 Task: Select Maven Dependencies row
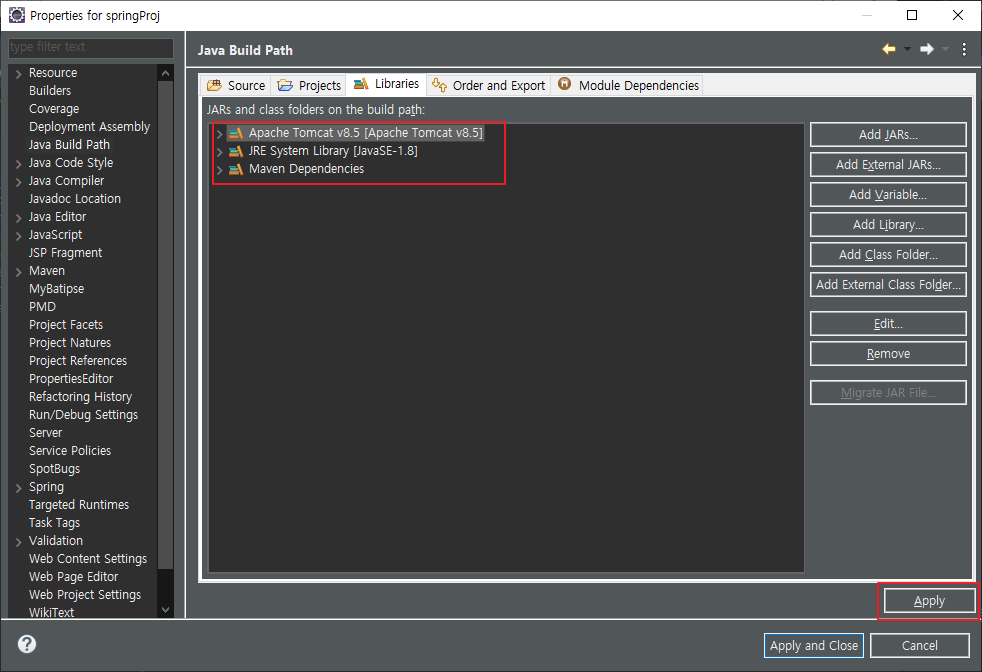click(306, 169)
